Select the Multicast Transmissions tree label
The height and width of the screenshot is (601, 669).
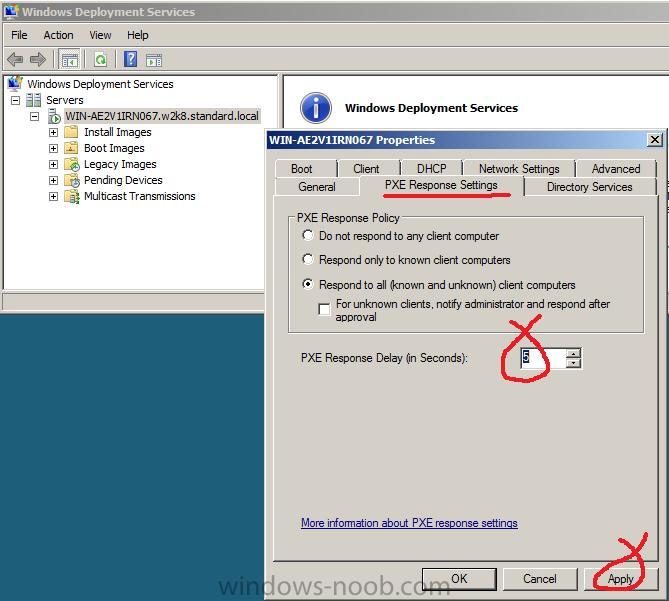(140, 196)
